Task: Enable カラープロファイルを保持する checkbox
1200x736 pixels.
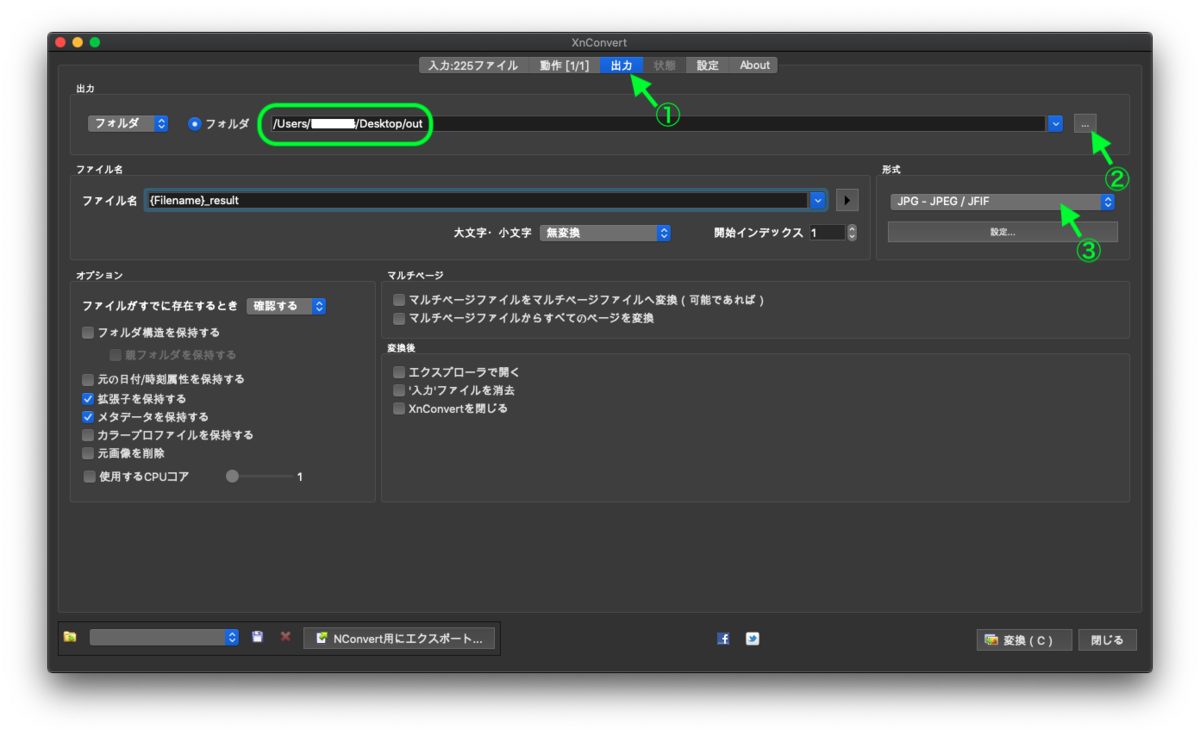Action: click(x=88, y=435)
